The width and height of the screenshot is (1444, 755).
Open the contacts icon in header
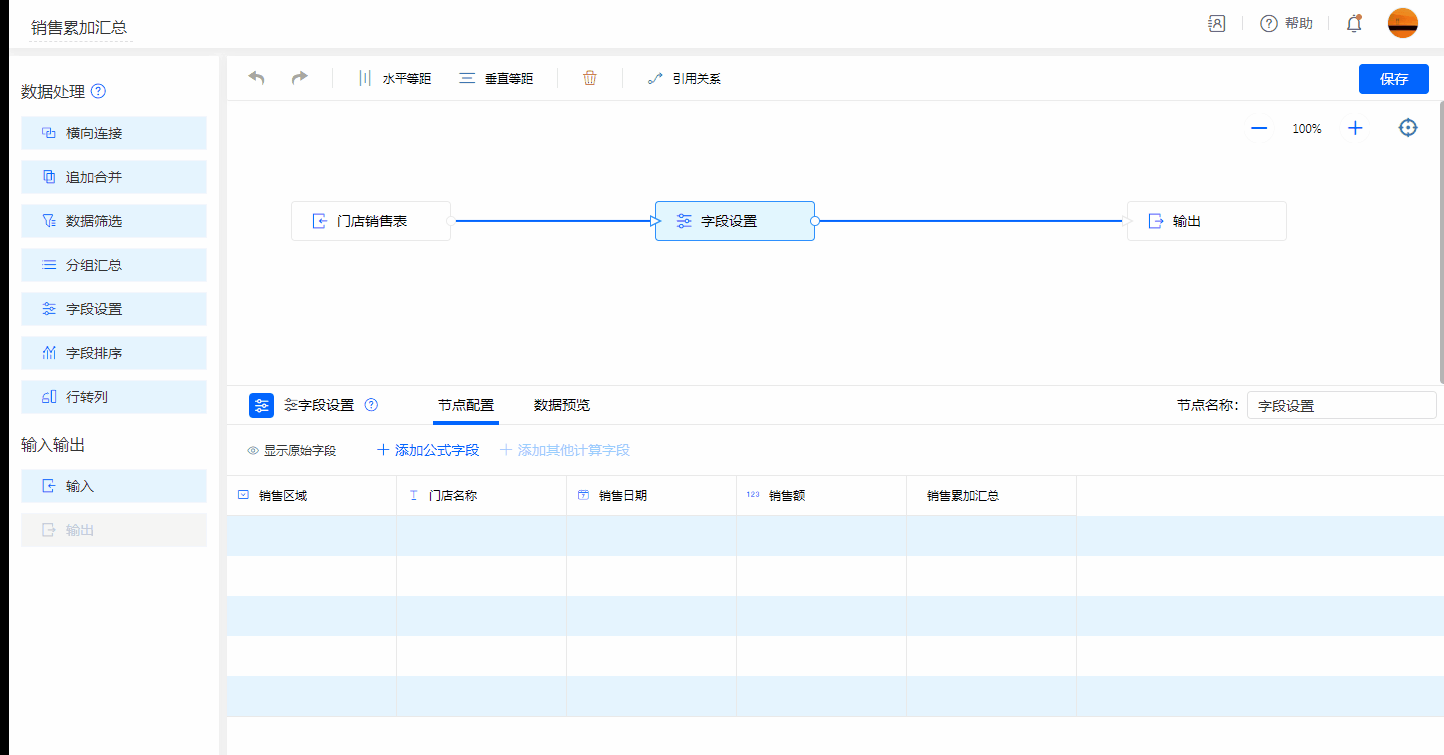[1216, 23]
